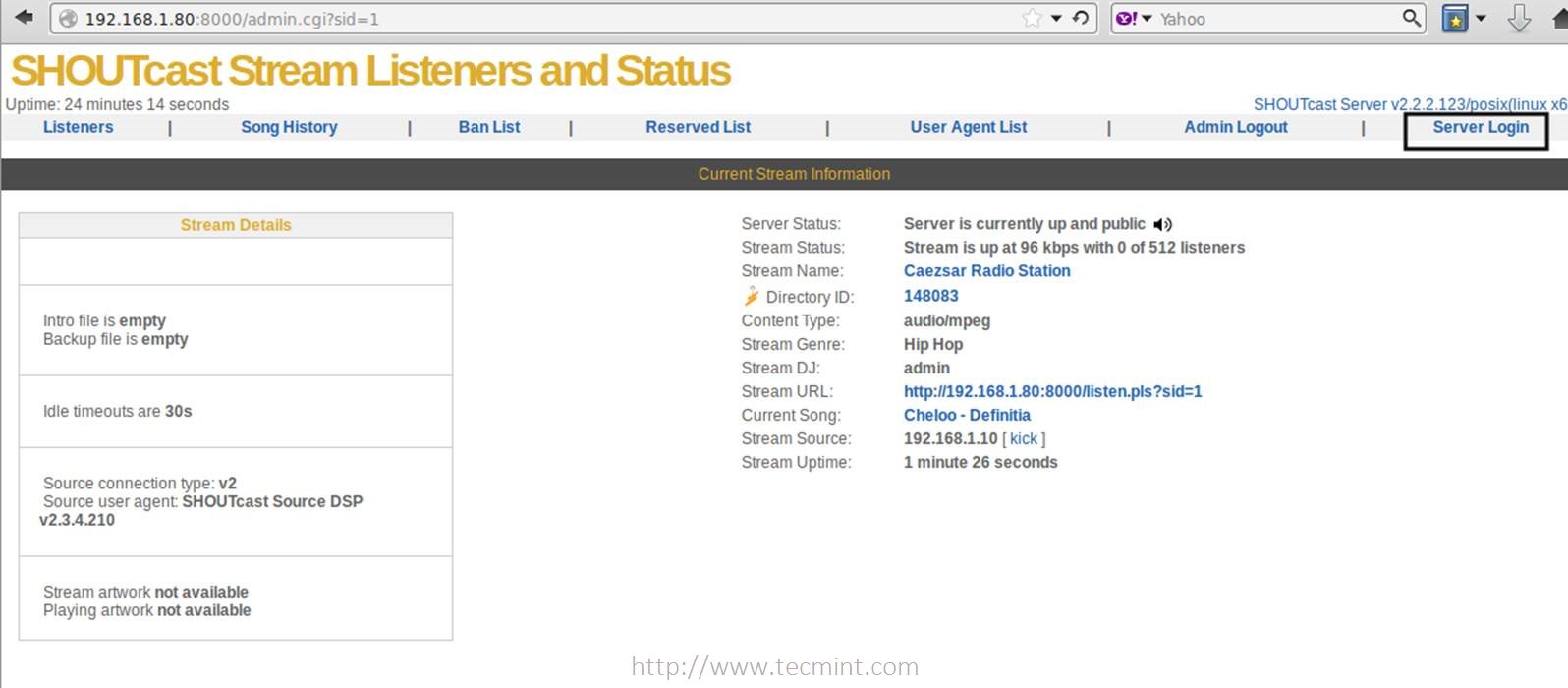Open the Song History page
The image size is (1568, 688).
[289, 127]
